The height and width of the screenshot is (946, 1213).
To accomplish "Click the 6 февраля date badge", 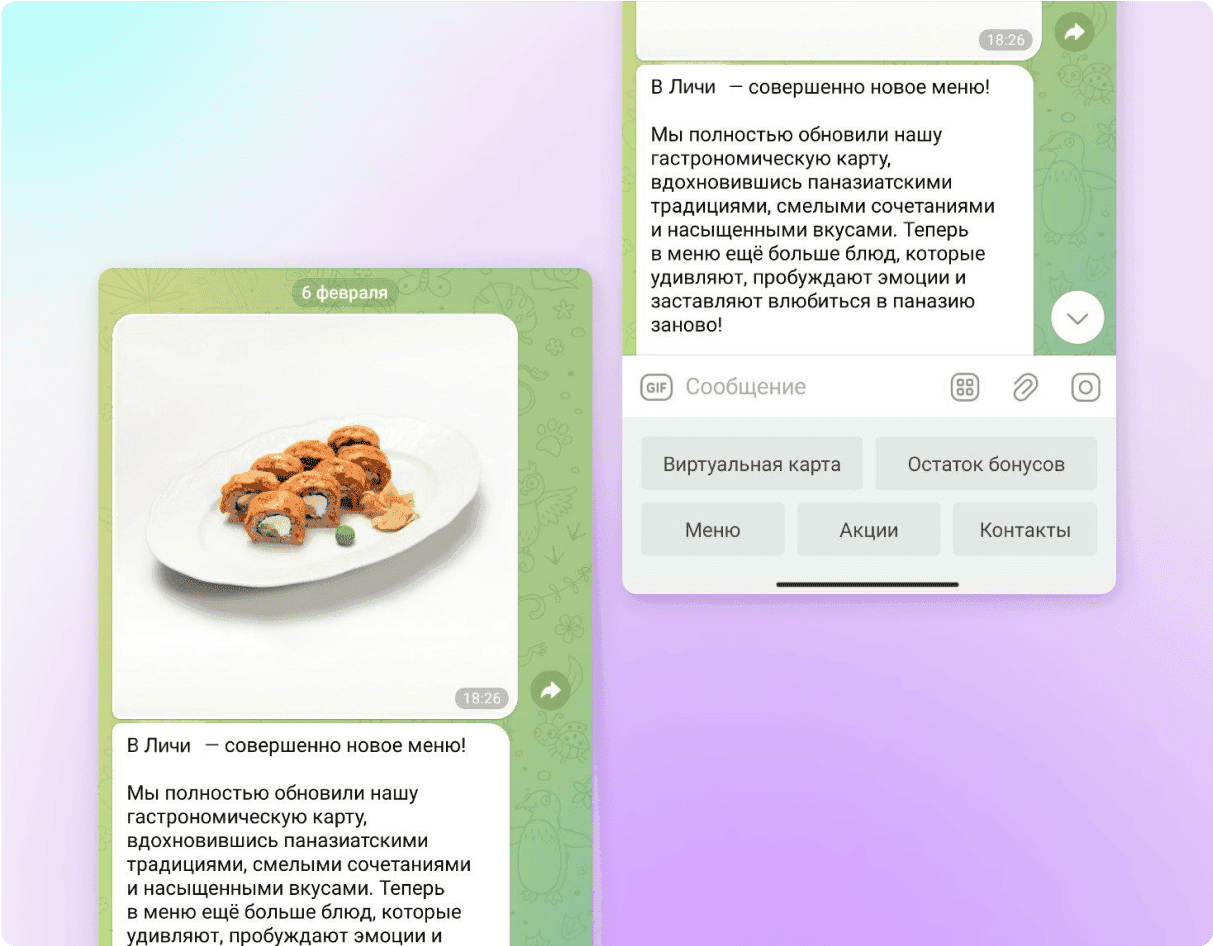I will 345,293.
